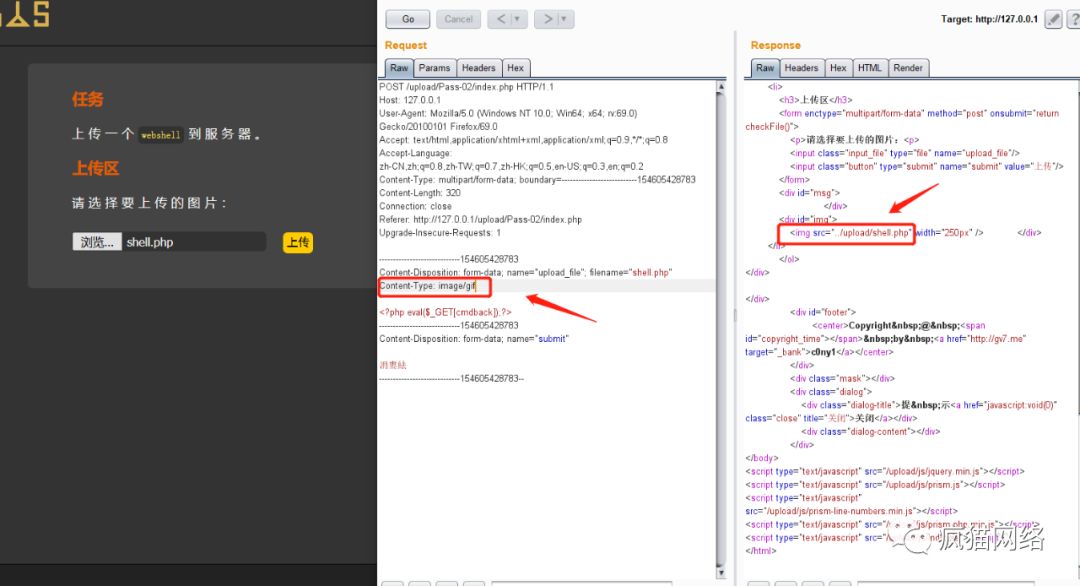Click the Request pane vertical scrollbar track
This screenshot has height=586, width=1080.
click(721, 331)
